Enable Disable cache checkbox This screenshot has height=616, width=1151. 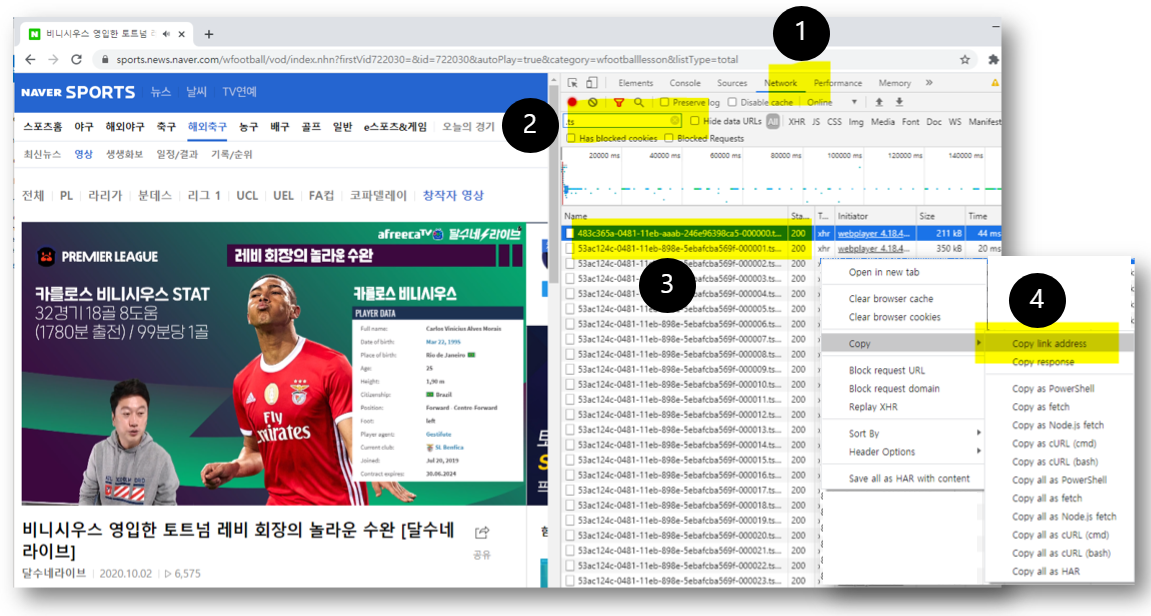[x=732, y=102]
